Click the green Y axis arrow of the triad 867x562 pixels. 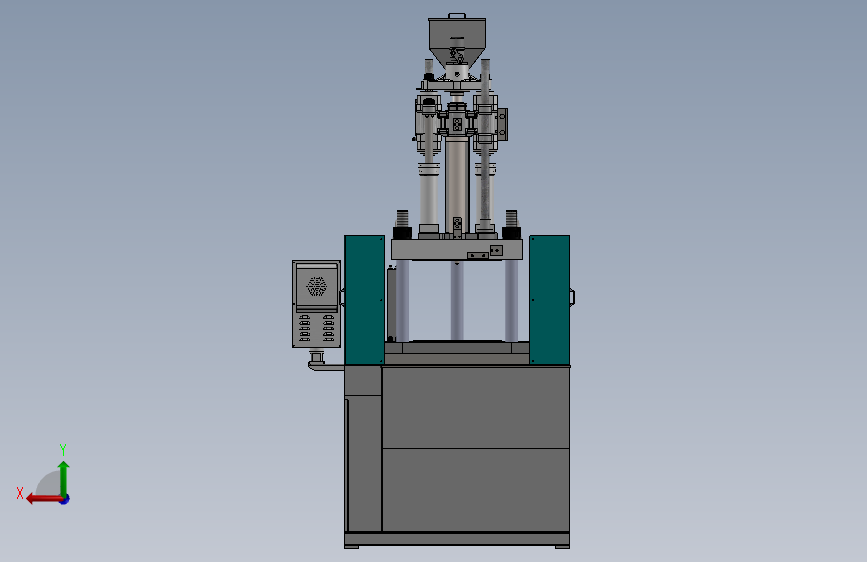[64, 478]
